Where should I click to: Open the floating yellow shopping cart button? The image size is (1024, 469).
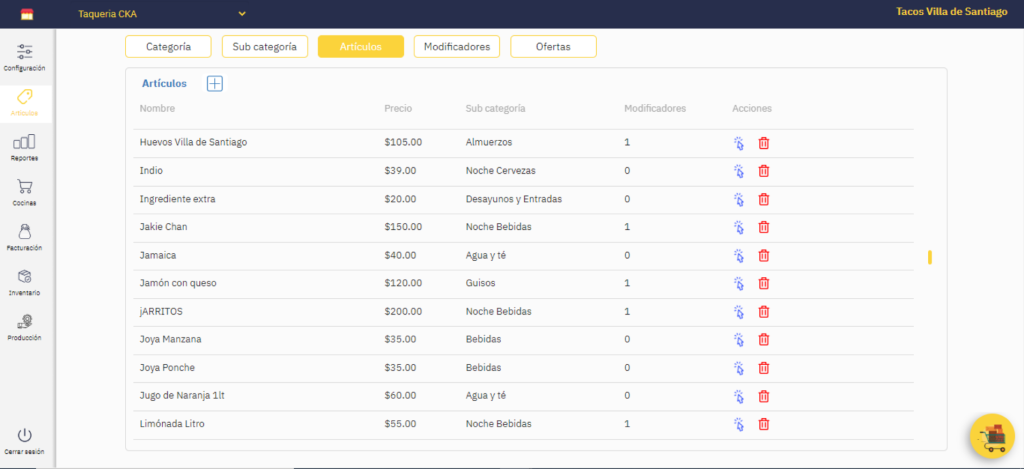(992, 438)
